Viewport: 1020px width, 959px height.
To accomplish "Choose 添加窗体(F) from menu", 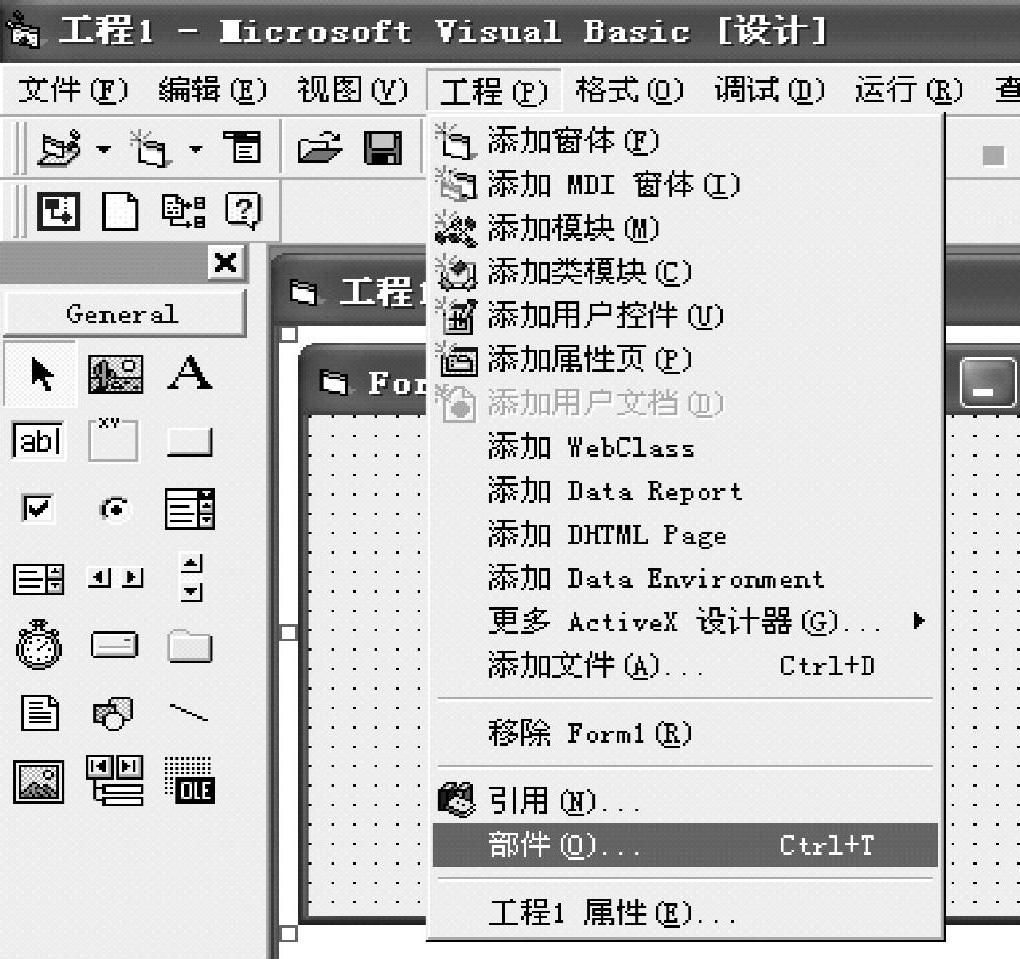I will pyautogui.click(x=685, y=141).
